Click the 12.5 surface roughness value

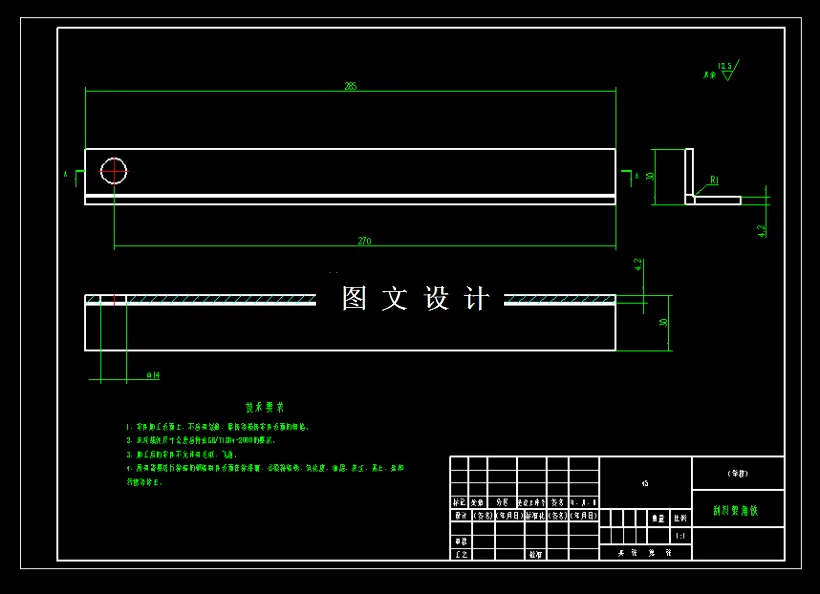[x=724, y=66]
